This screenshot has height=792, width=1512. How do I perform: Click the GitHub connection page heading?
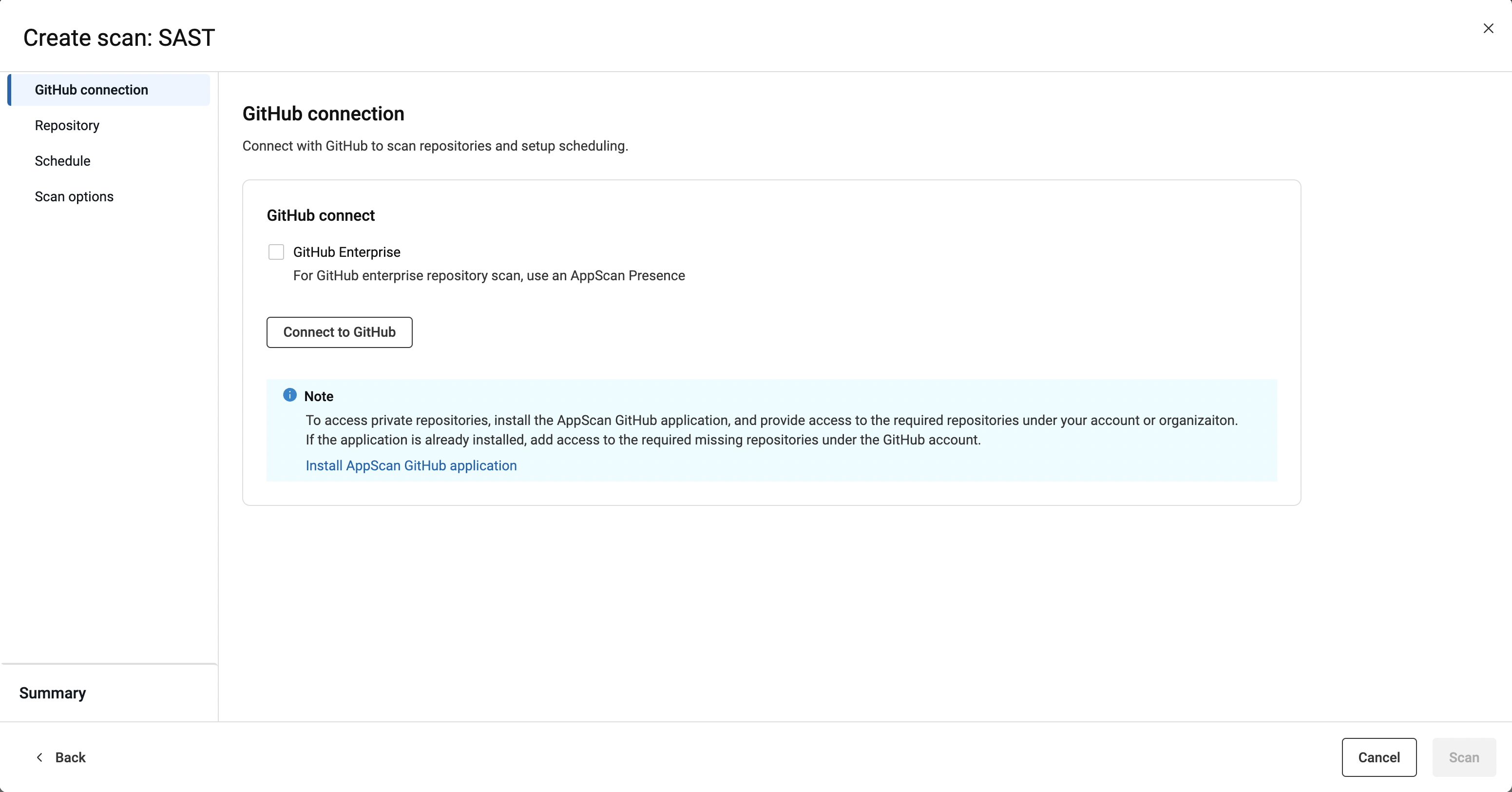pos(323,113)
